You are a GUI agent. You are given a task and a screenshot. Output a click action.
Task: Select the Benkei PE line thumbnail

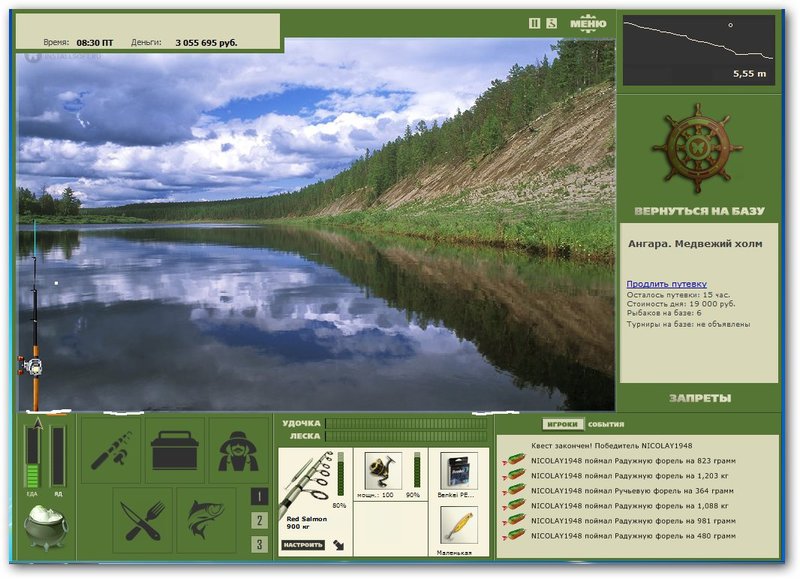[x=459, y=470]
